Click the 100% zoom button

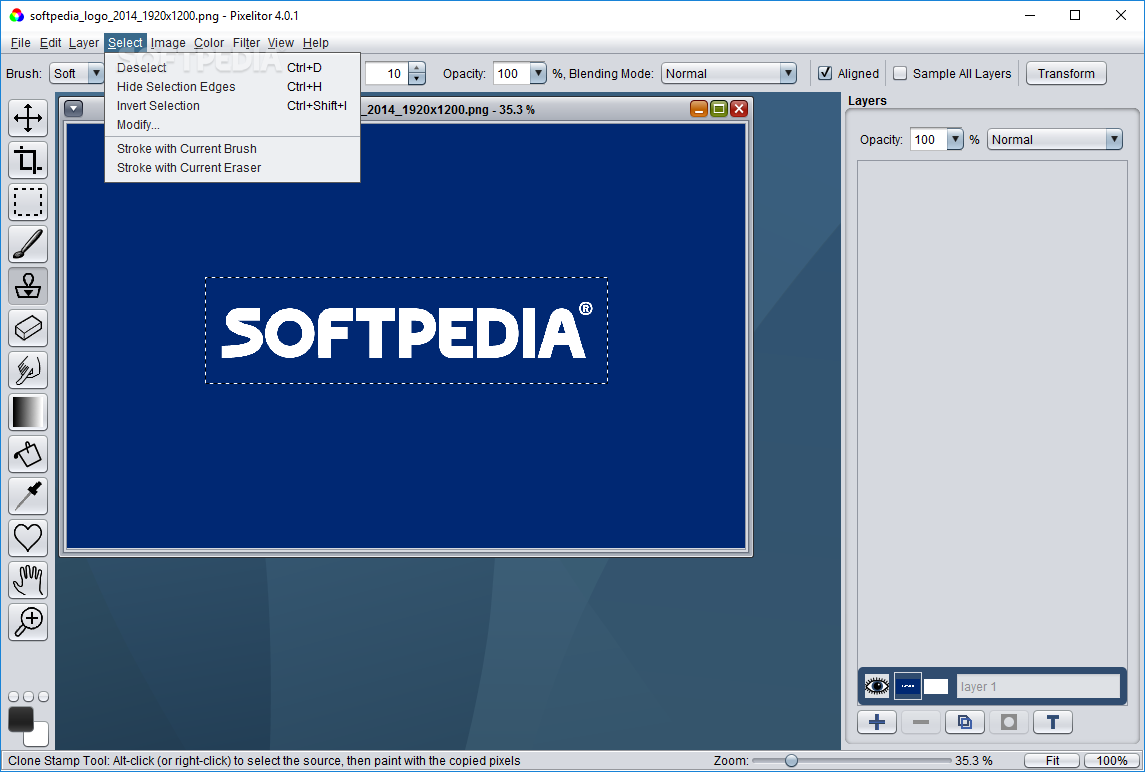coord(1111,760)
